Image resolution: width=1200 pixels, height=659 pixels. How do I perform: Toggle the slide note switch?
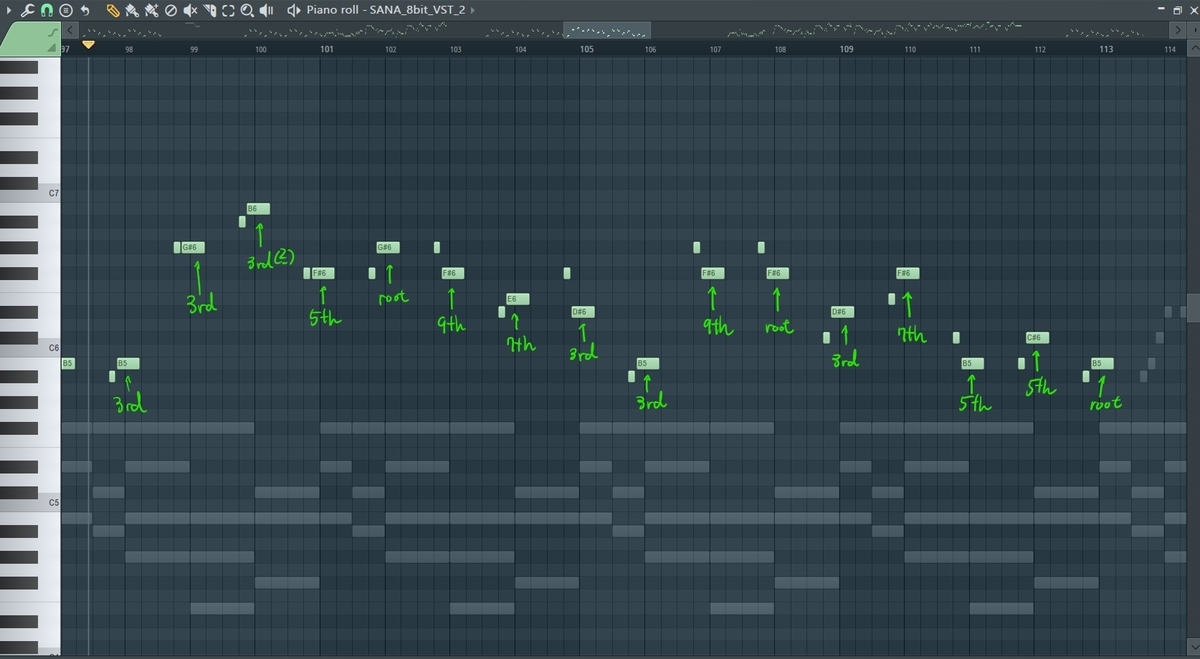(x=52, y=32)
